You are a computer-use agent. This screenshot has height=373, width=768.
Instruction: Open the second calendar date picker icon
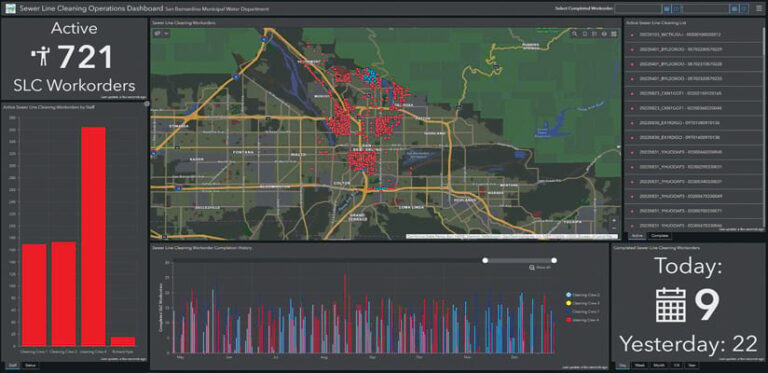[x=734, y=8]
